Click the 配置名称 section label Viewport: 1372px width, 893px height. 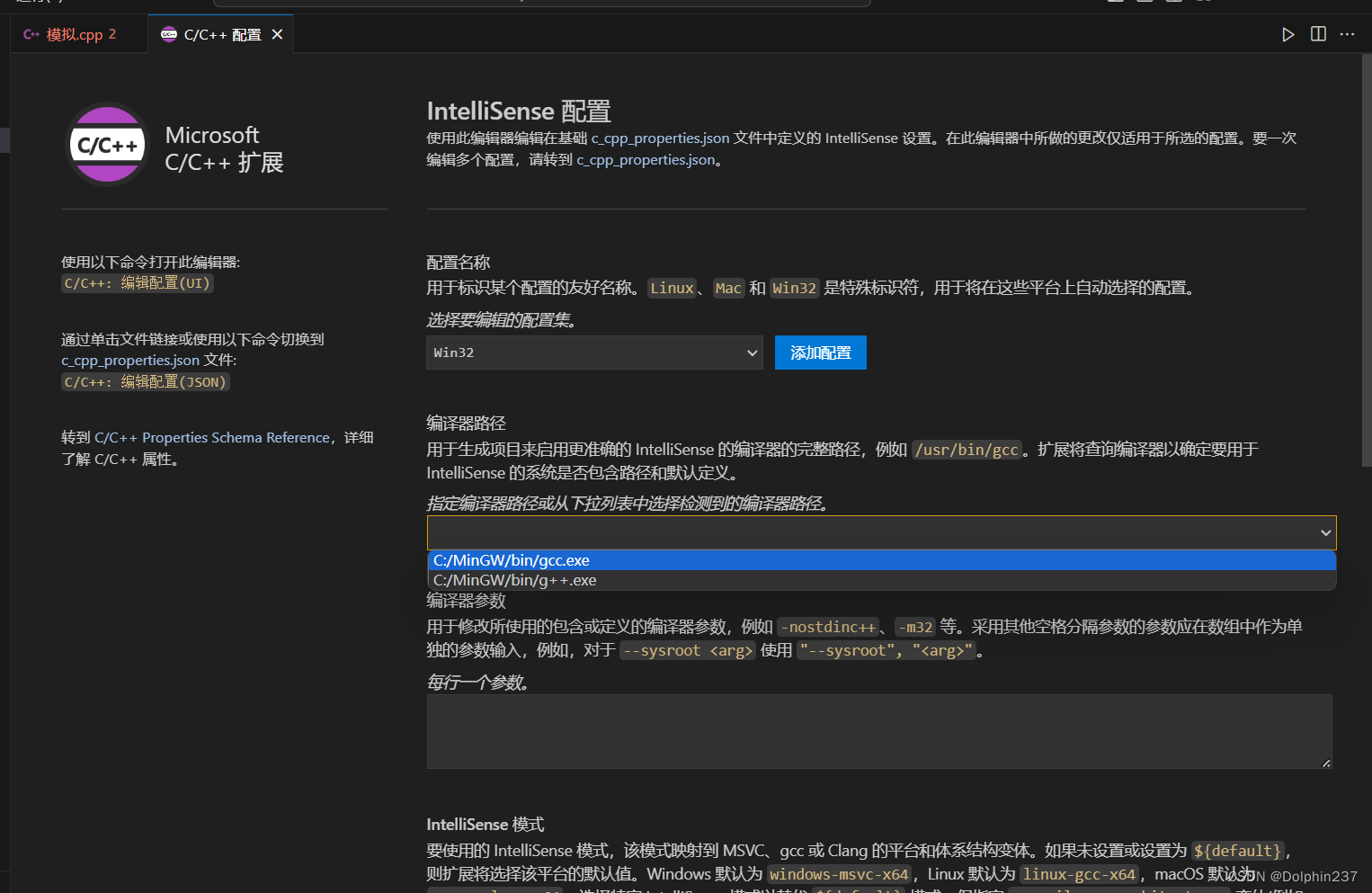coord(458,262)
